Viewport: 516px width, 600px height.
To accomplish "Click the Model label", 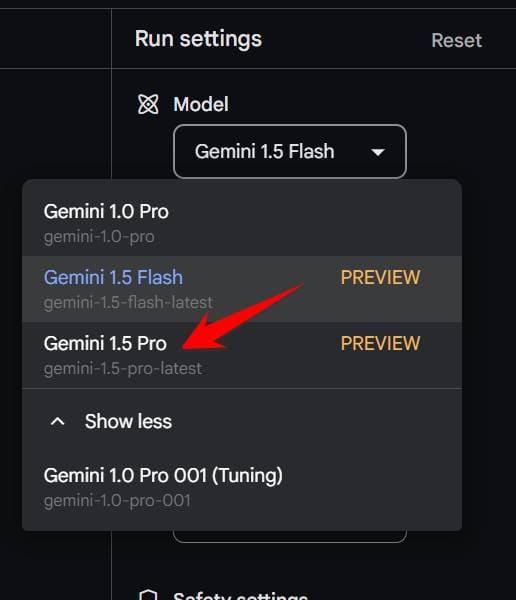I will pos(201,104).
